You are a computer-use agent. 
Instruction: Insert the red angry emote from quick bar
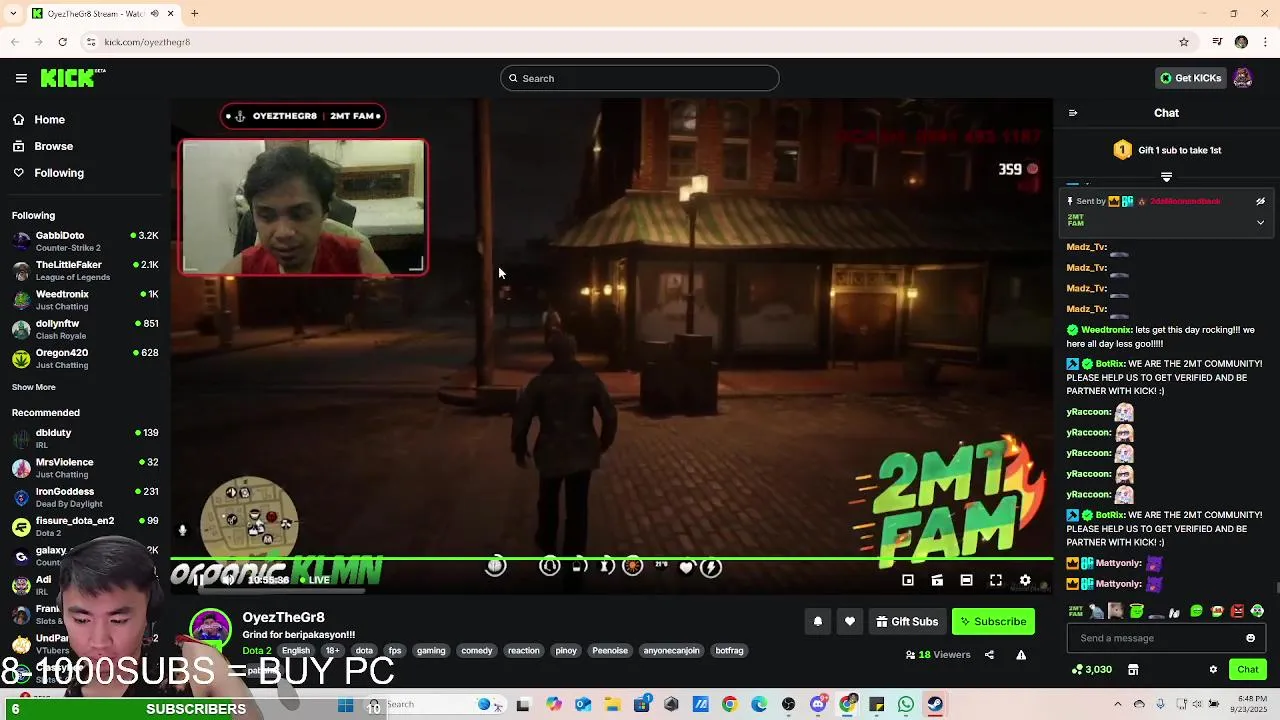(1237, 611)
